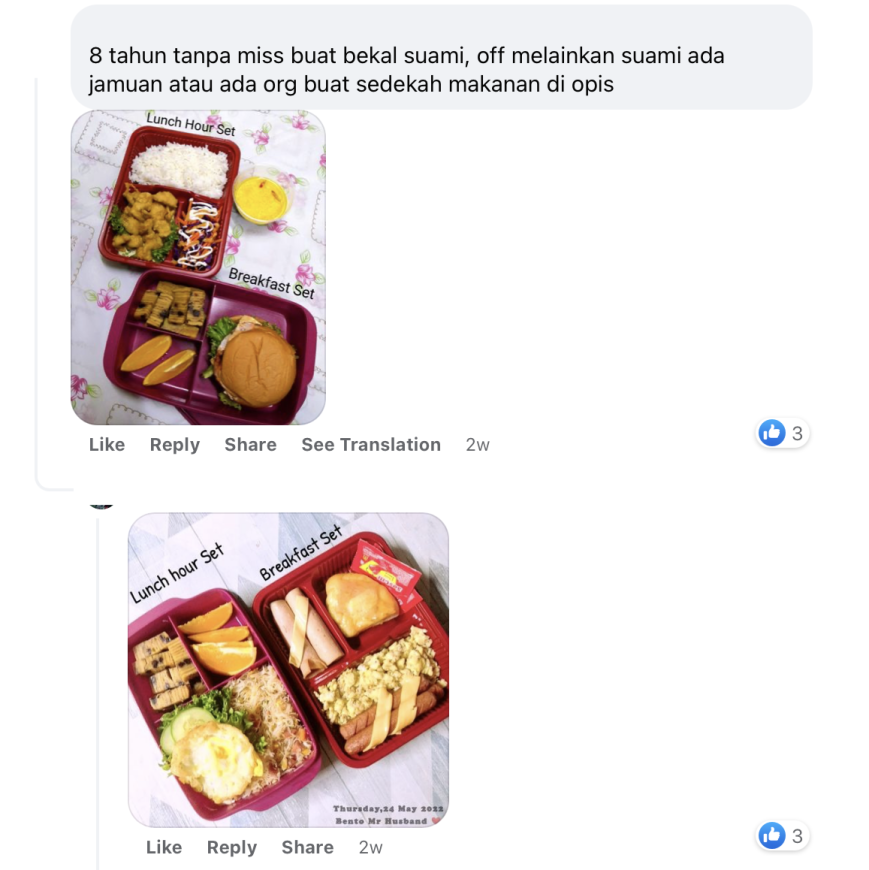Image resolution: width=869 pixels, height=870 pixels.
Task: Reply to the second photo comment
Action: 232,848
